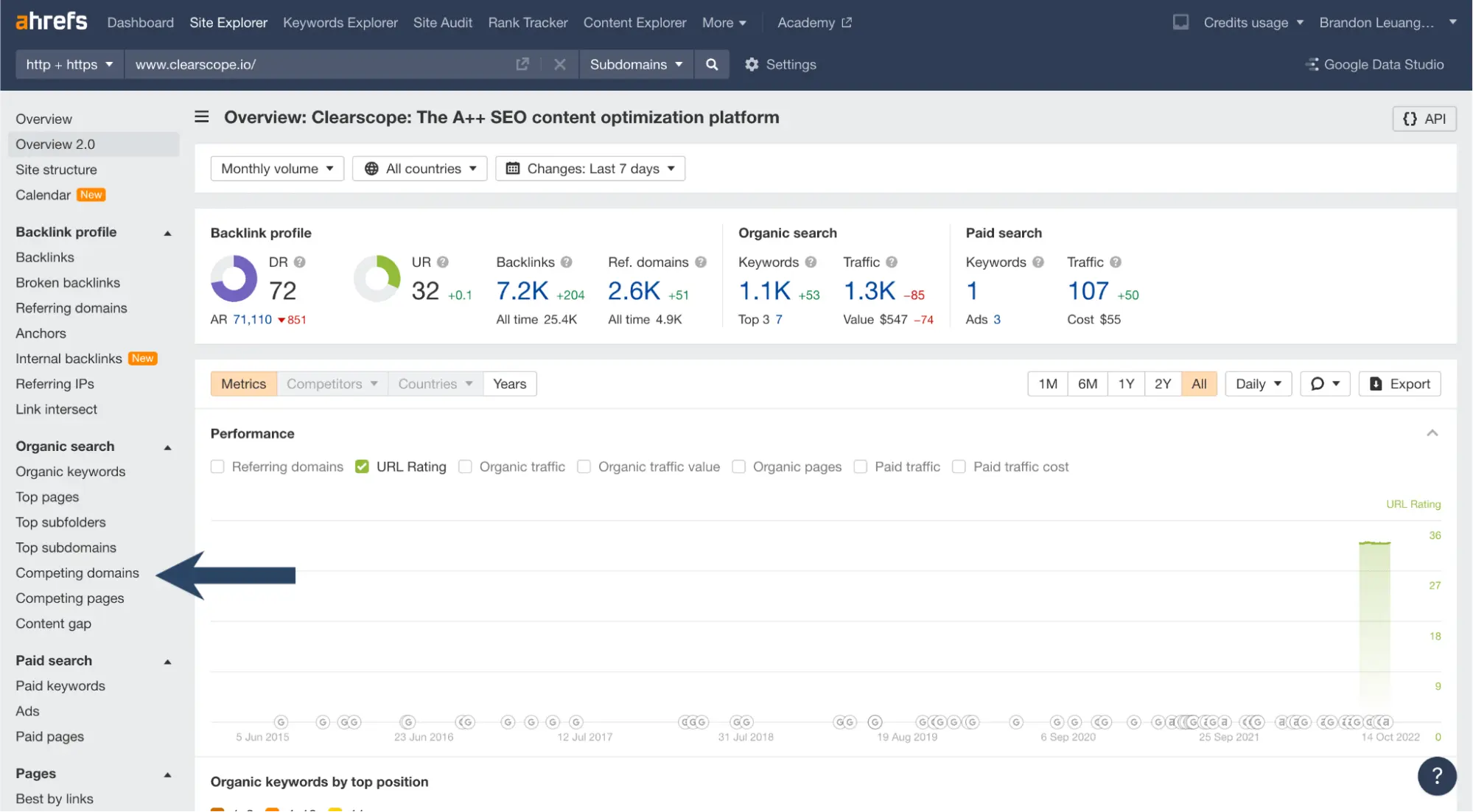Image resolution: width=1473 pixels, height=812 pixels.
Task: Click the hamburger menu icon beside Overview
Action: click(x=201, y=117)
